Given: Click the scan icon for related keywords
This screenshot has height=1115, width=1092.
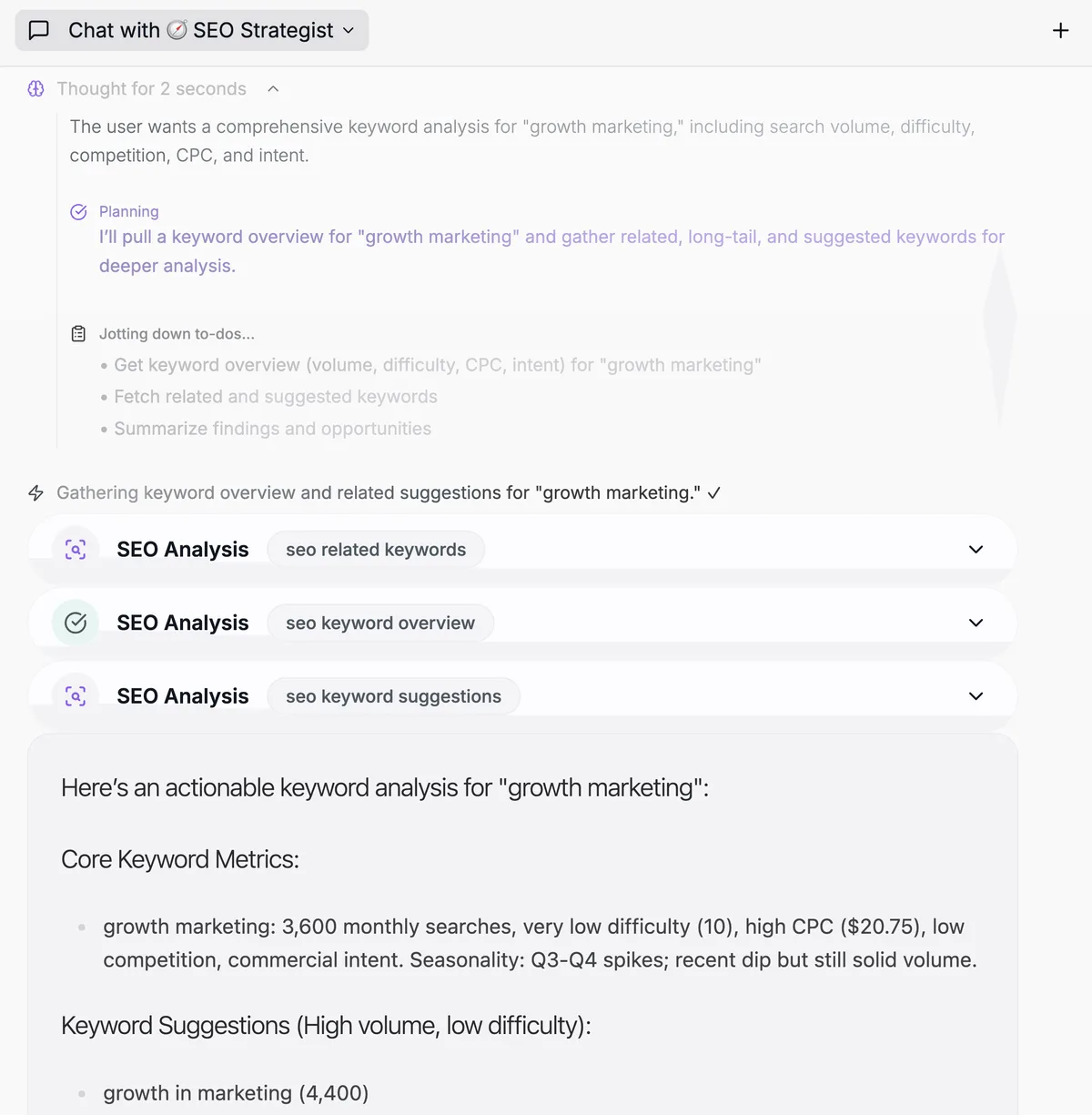Looking at the screenshot, I should tap(76, 550).
